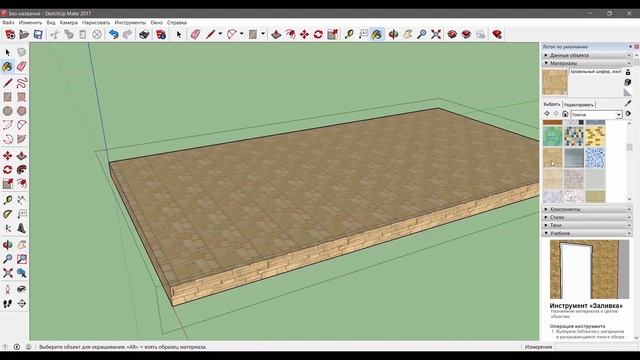Select the Rotate tool in left toolbar
The image size is (640, 360).
click(8, 170)
